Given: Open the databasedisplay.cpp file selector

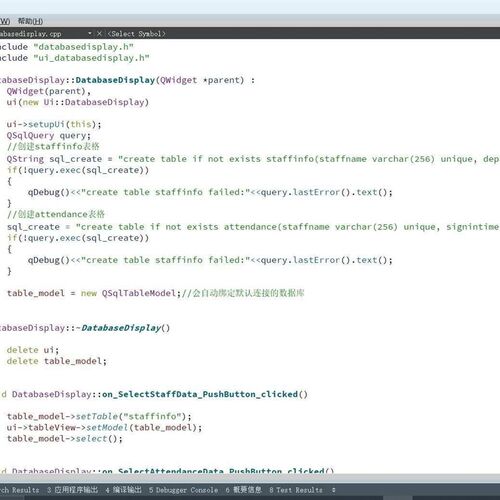Looking at the screenshot, I should (31, 34).
